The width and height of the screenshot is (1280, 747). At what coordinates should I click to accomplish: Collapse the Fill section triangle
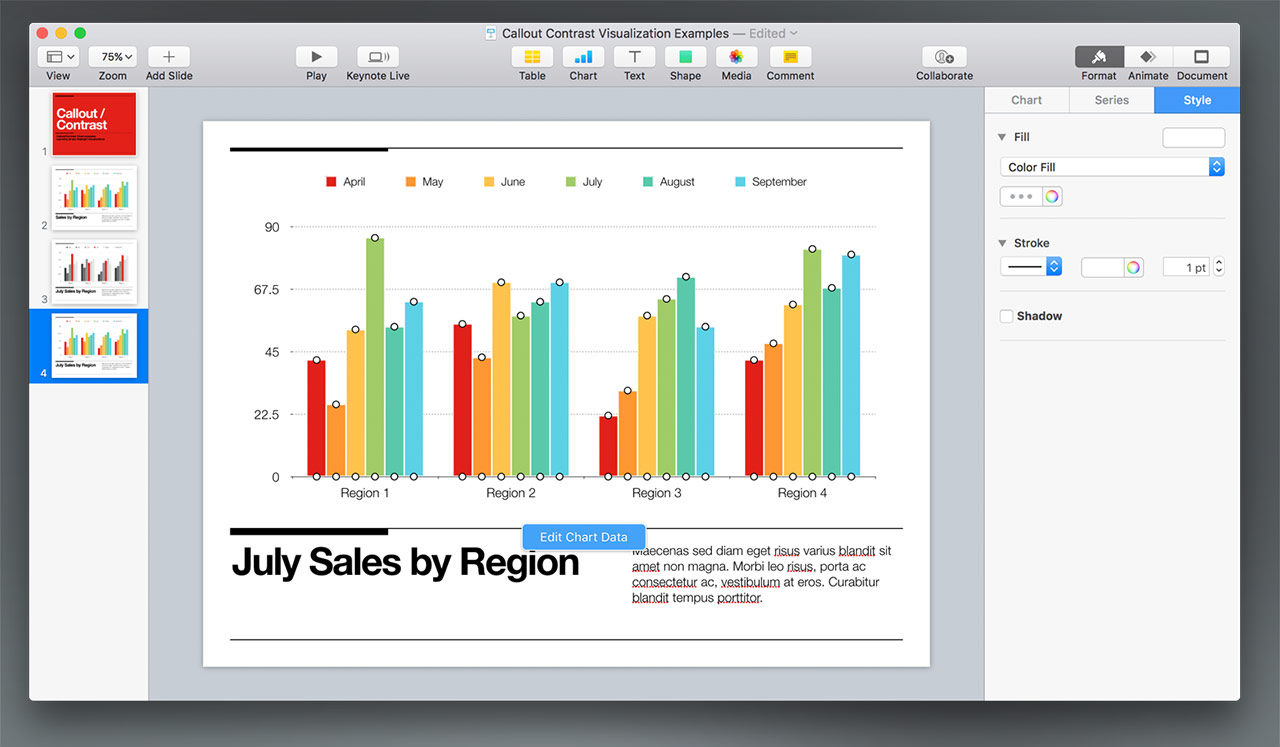(x=1002, y=137)
